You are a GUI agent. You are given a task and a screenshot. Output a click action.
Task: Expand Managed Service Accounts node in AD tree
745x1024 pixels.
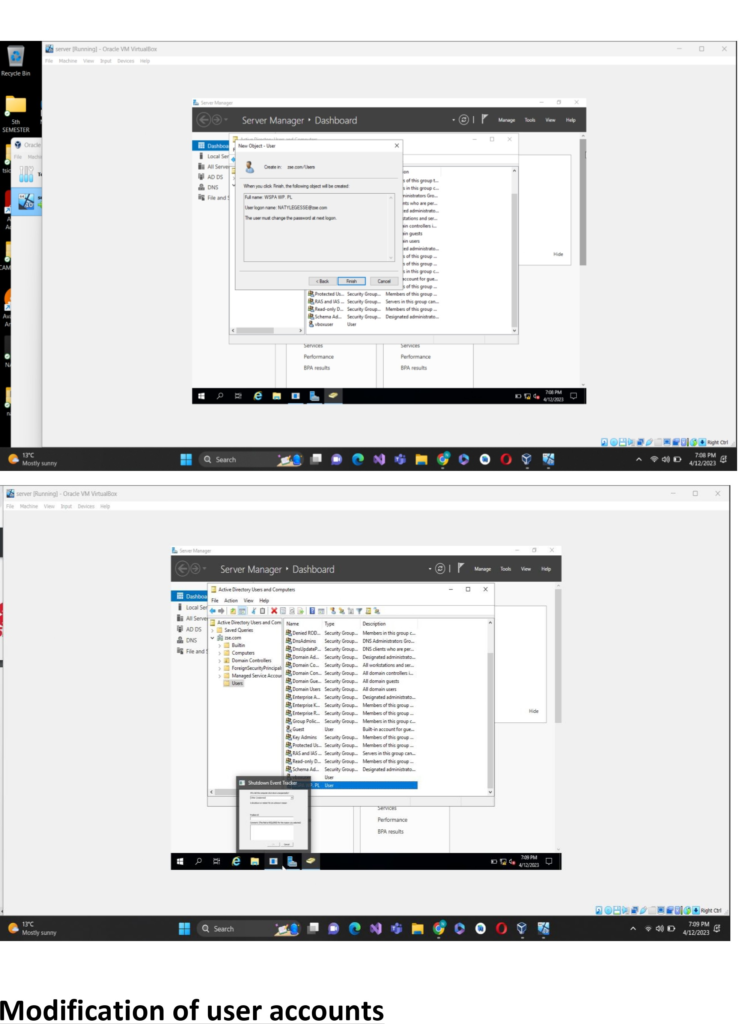click(x=219, y=676)
